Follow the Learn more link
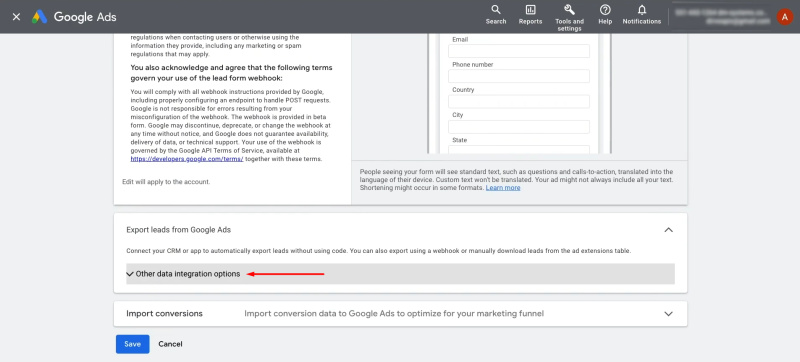Viewport: 800px width, 362px height. [x=503, y=188]
